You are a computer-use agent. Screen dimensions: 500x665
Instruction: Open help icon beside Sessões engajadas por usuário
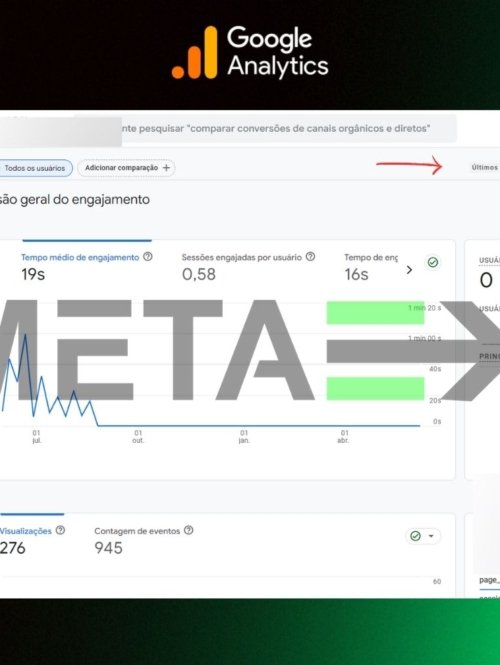310,257
